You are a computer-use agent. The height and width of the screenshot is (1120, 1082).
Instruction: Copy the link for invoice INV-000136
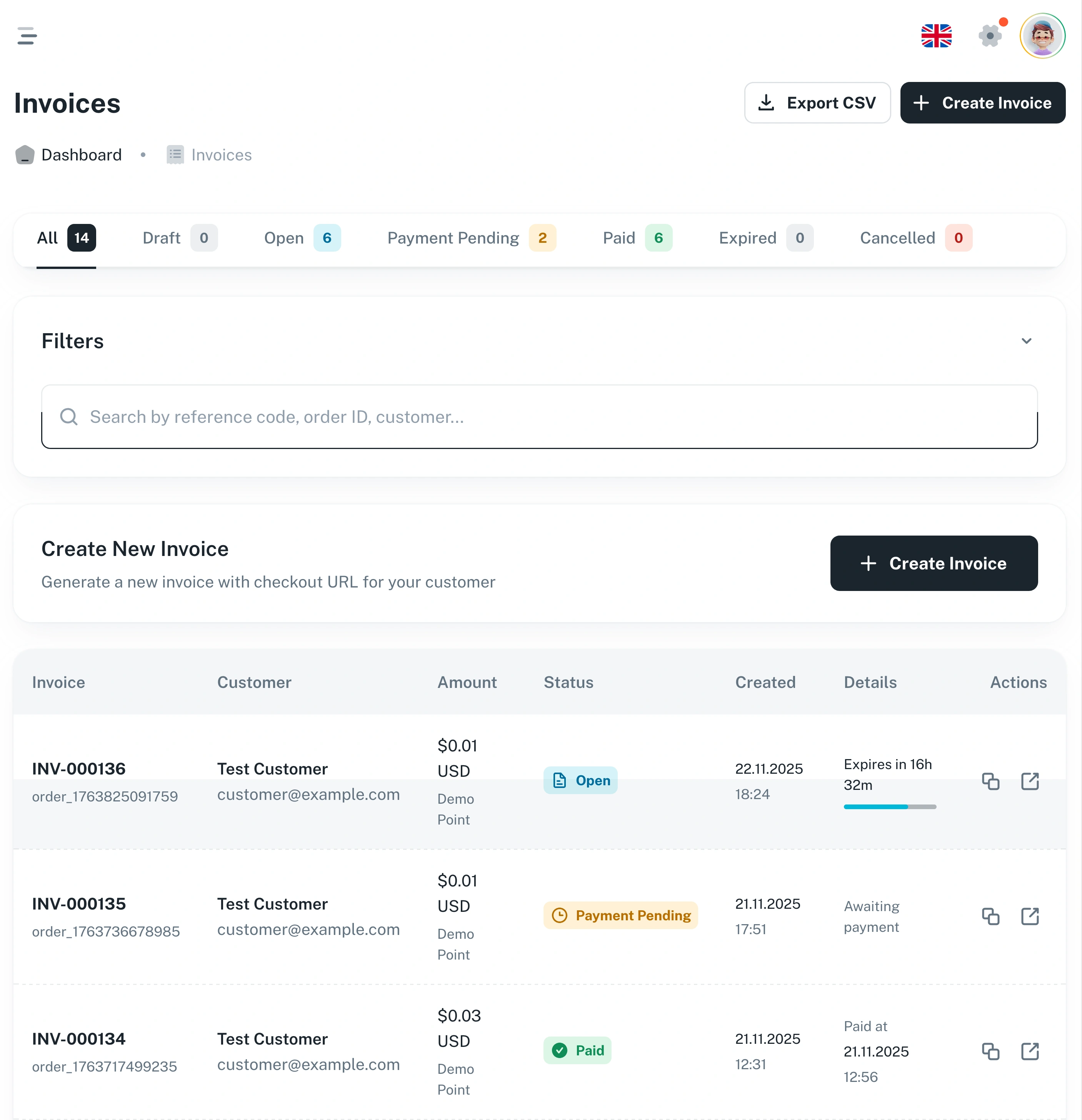(x=991, y=781)
